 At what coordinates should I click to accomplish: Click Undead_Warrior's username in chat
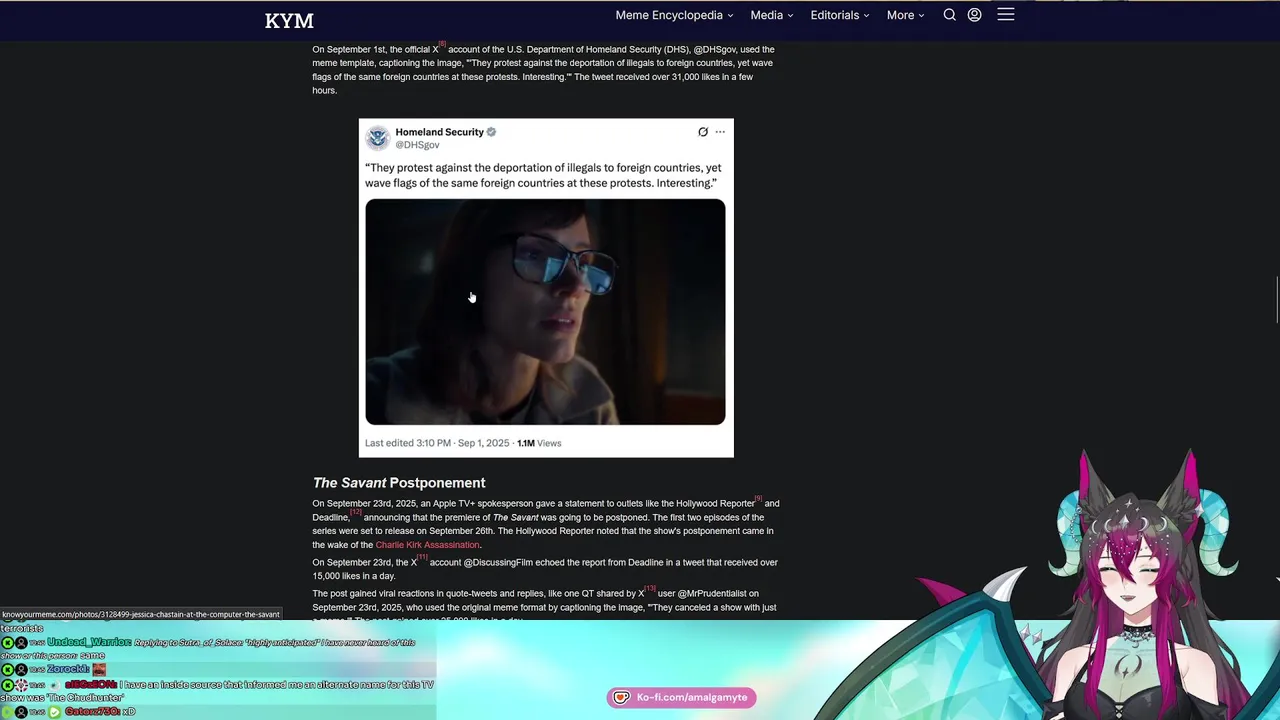click(x=89, y=642)
